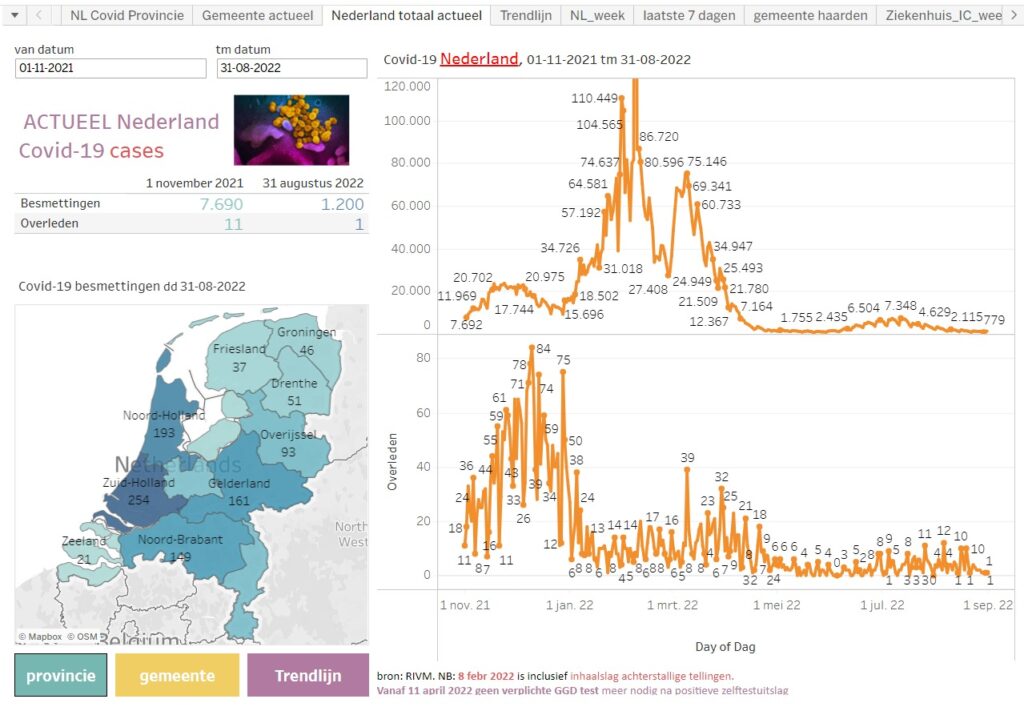Click the tm datum input field
The image size is (1024, 707).
(x=291, y=68)
